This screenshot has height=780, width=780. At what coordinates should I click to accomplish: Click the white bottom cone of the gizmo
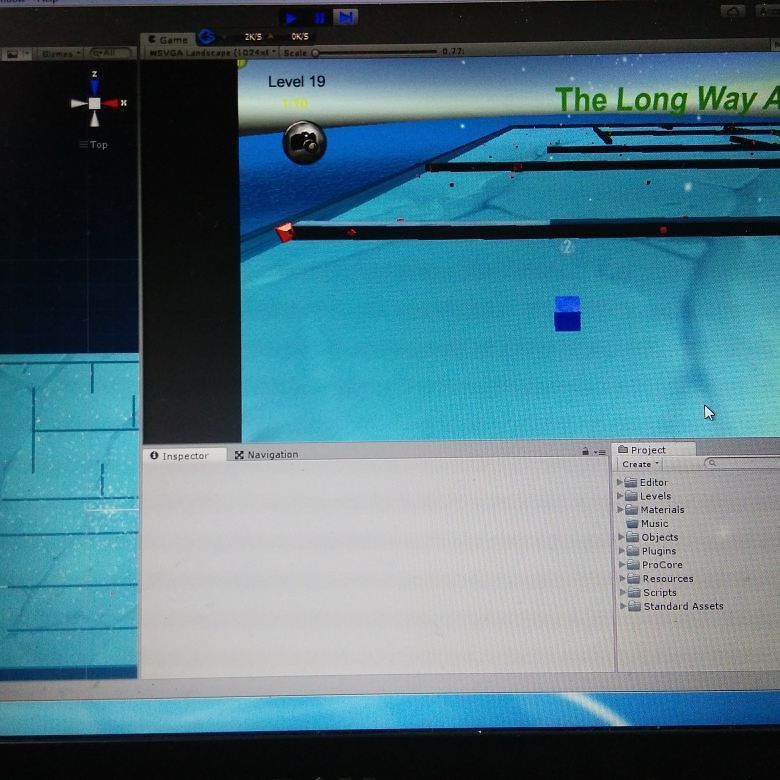pyautogui.click(x=95, y=118)
